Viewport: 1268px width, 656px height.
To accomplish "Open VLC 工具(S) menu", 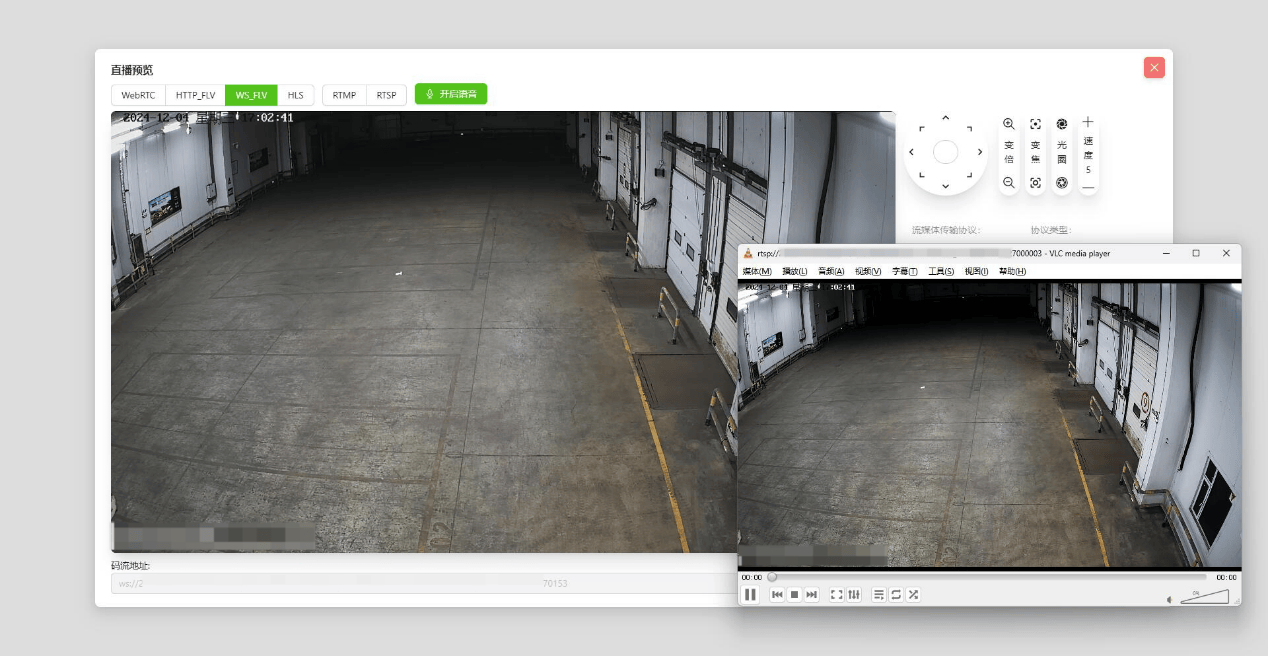I will pos(941,271).
